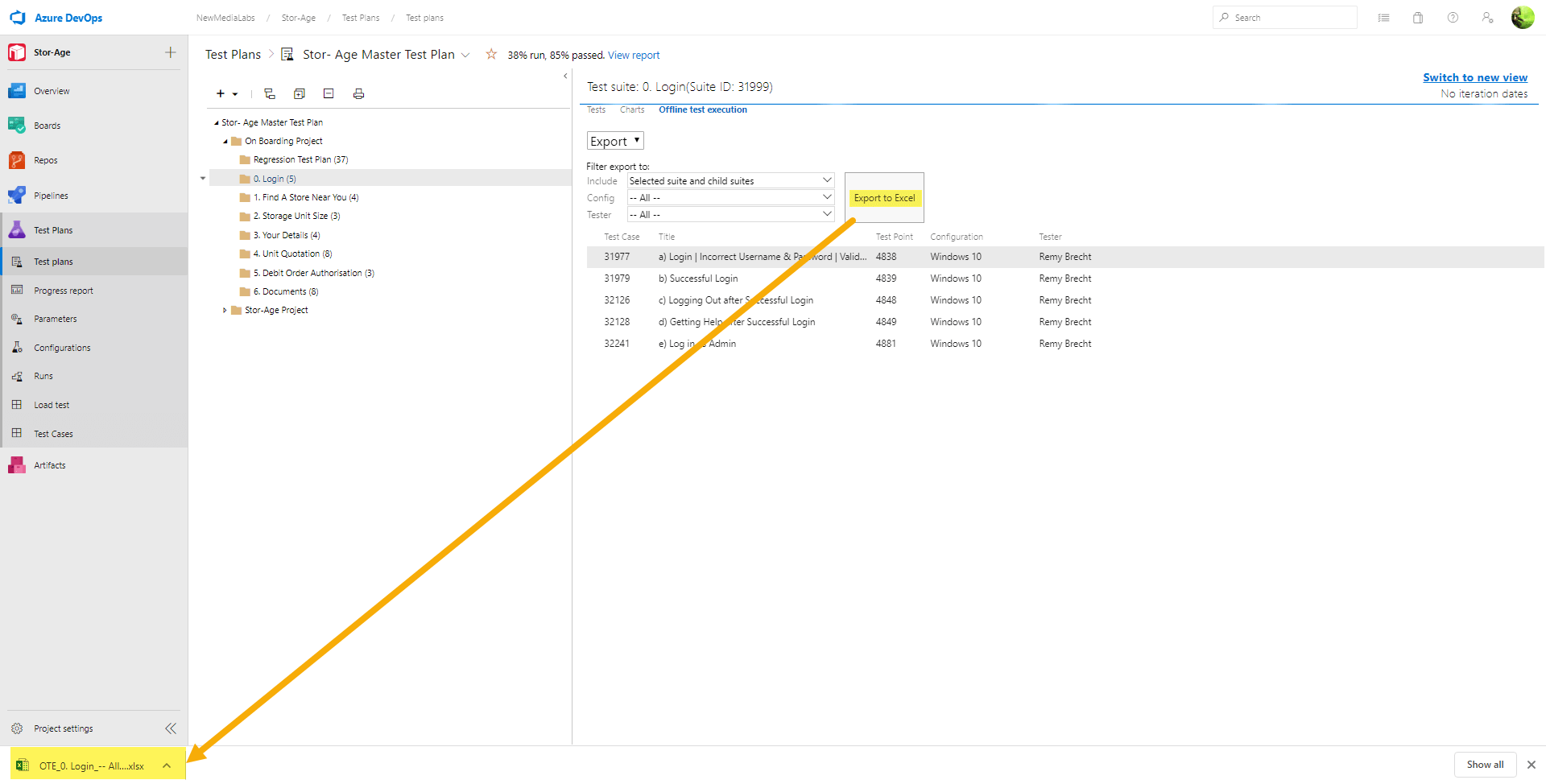Select test case 31979 Successful Login row

pyautogui.click(x=1065, y=279)
